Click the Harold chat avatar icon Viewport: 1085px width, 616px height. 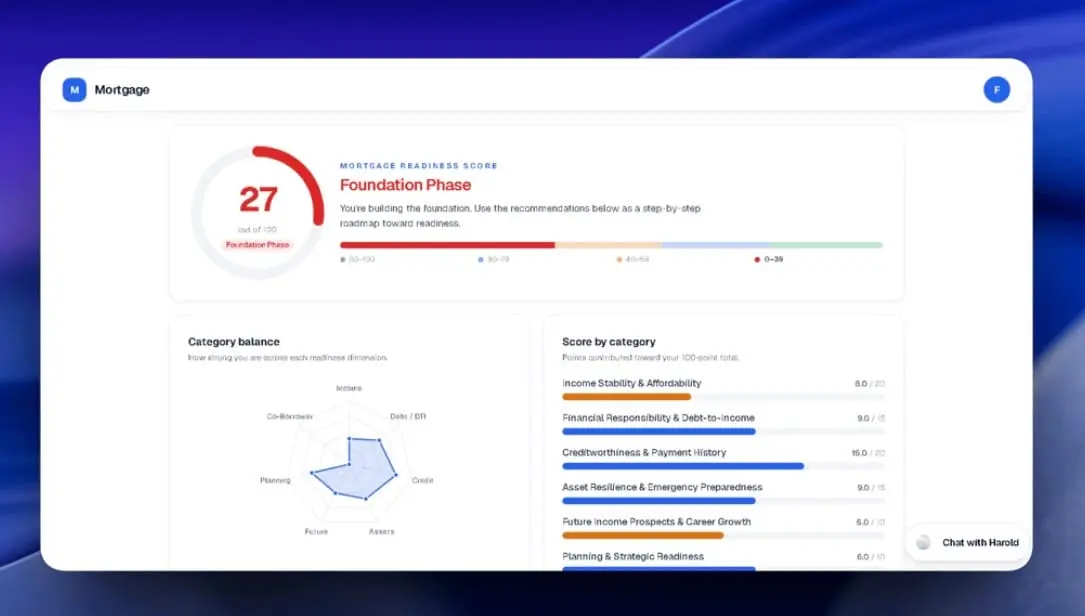(923, 543)
